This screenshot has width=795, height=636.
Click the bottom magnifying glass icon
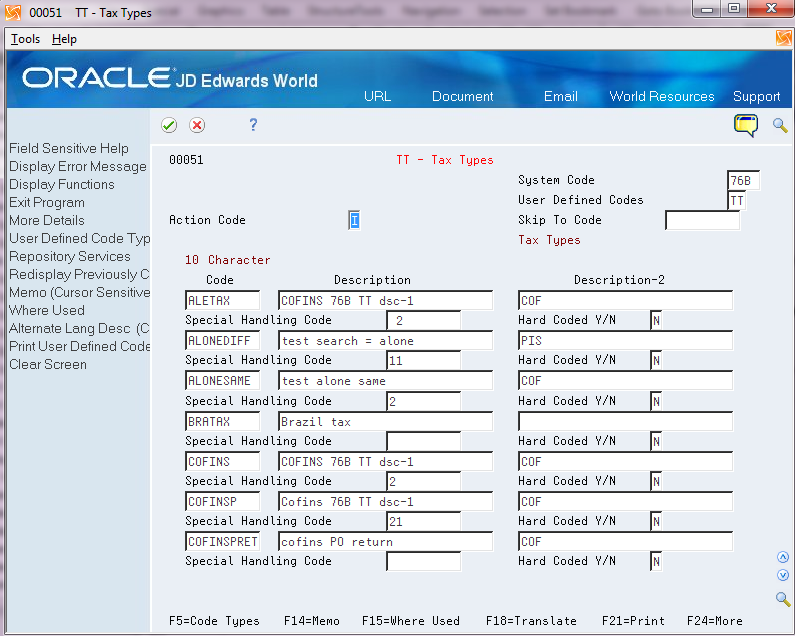(783, 599)
